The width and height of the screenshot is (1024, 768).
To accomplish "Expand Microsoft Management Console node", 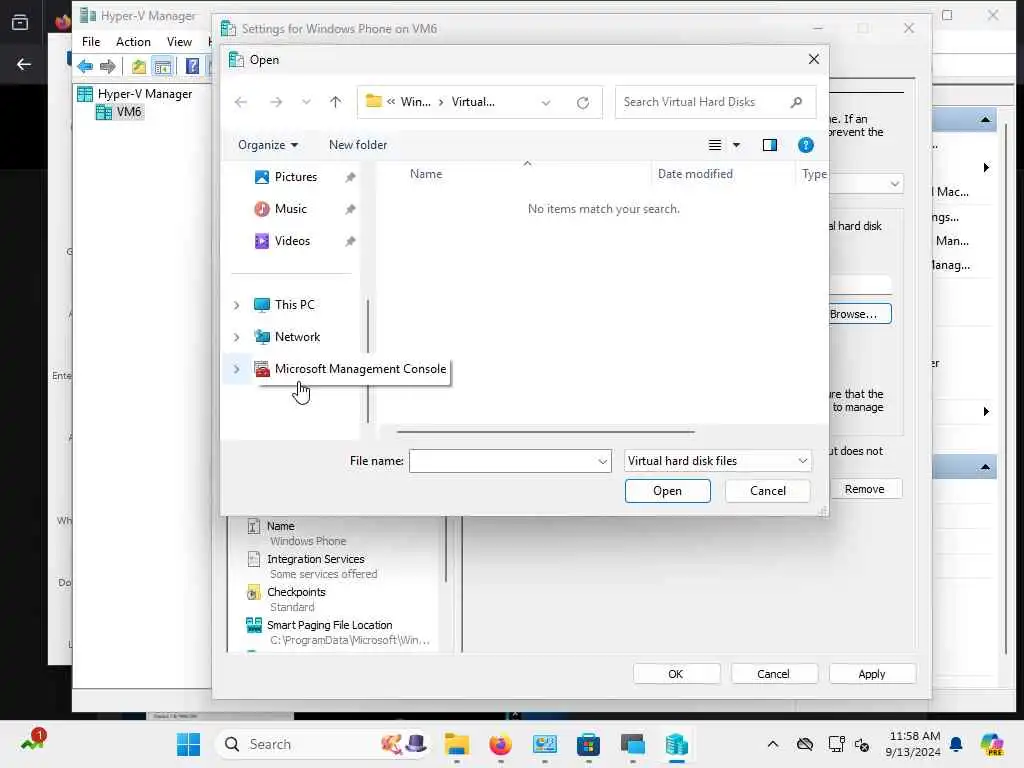I will pos(236,369).
